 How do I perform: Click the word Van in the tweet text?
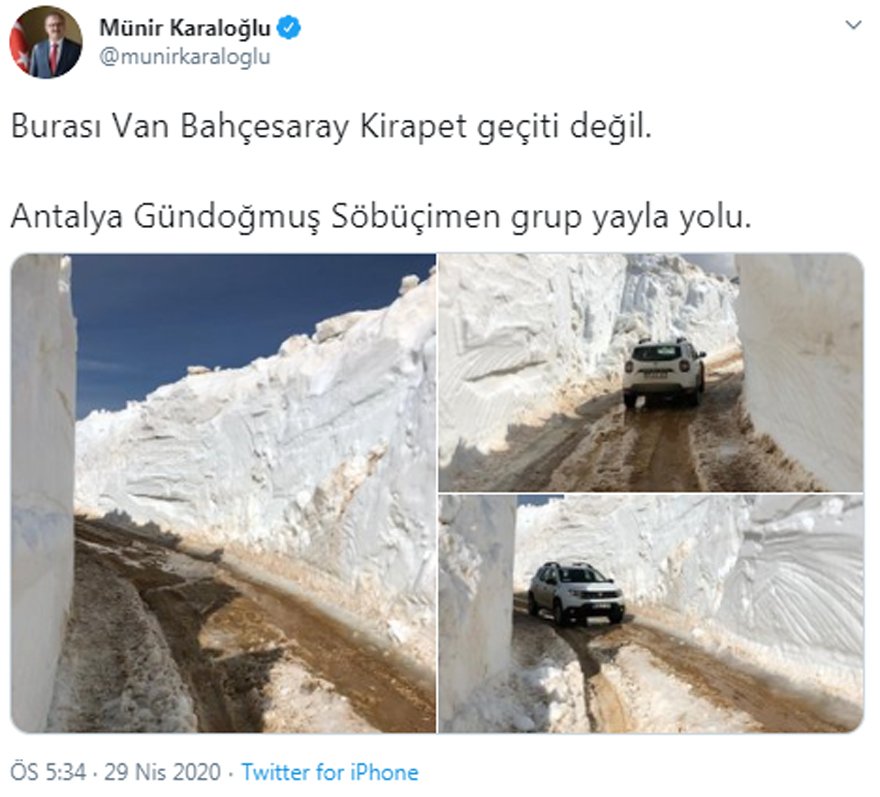click(140, 126)
